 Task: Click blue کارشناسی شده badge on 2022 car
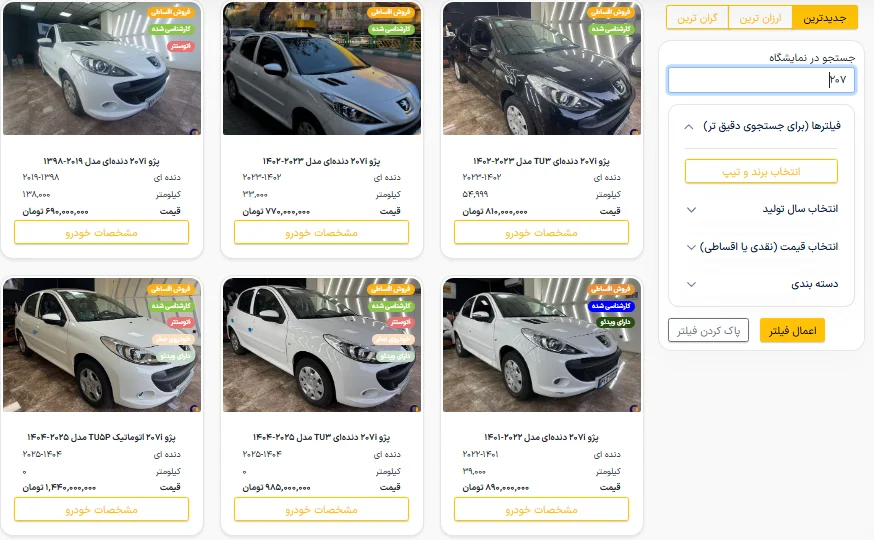point(611,306)
